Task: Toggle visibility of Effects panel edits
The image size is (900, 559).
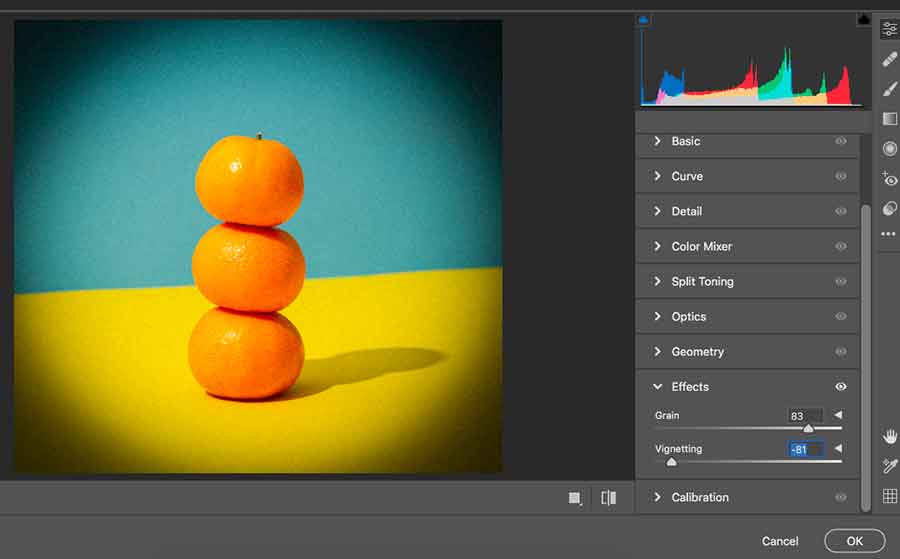Action: click(x=841, y=387)
